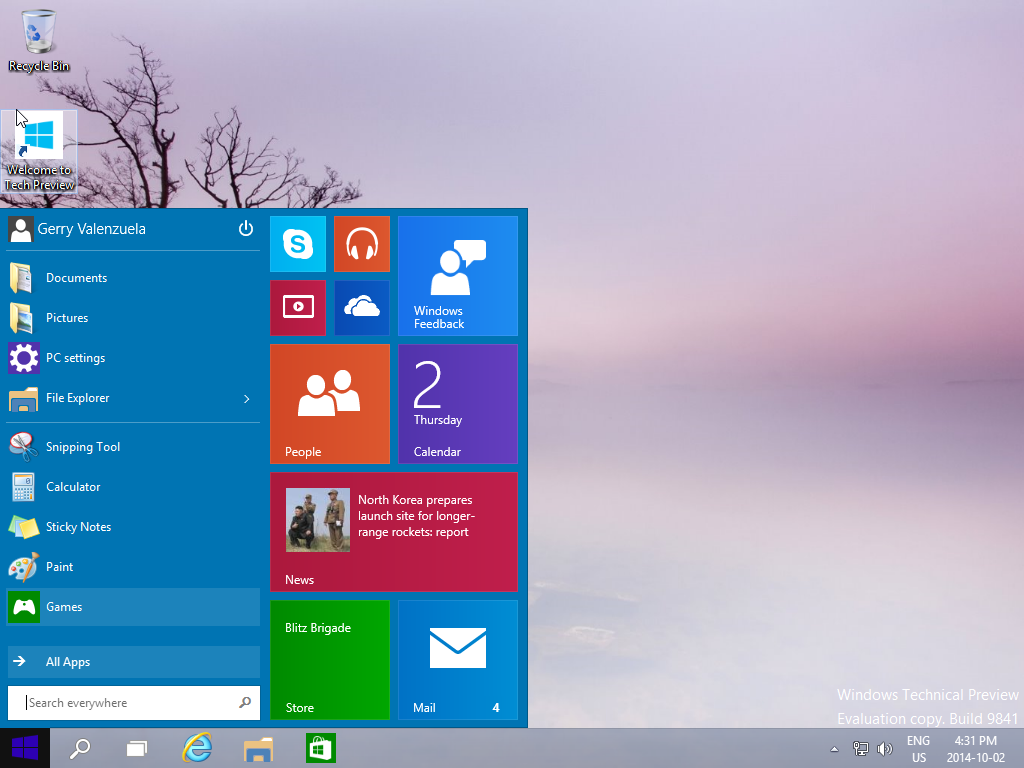Open File Explorer from the taskbar

(259, 749)
